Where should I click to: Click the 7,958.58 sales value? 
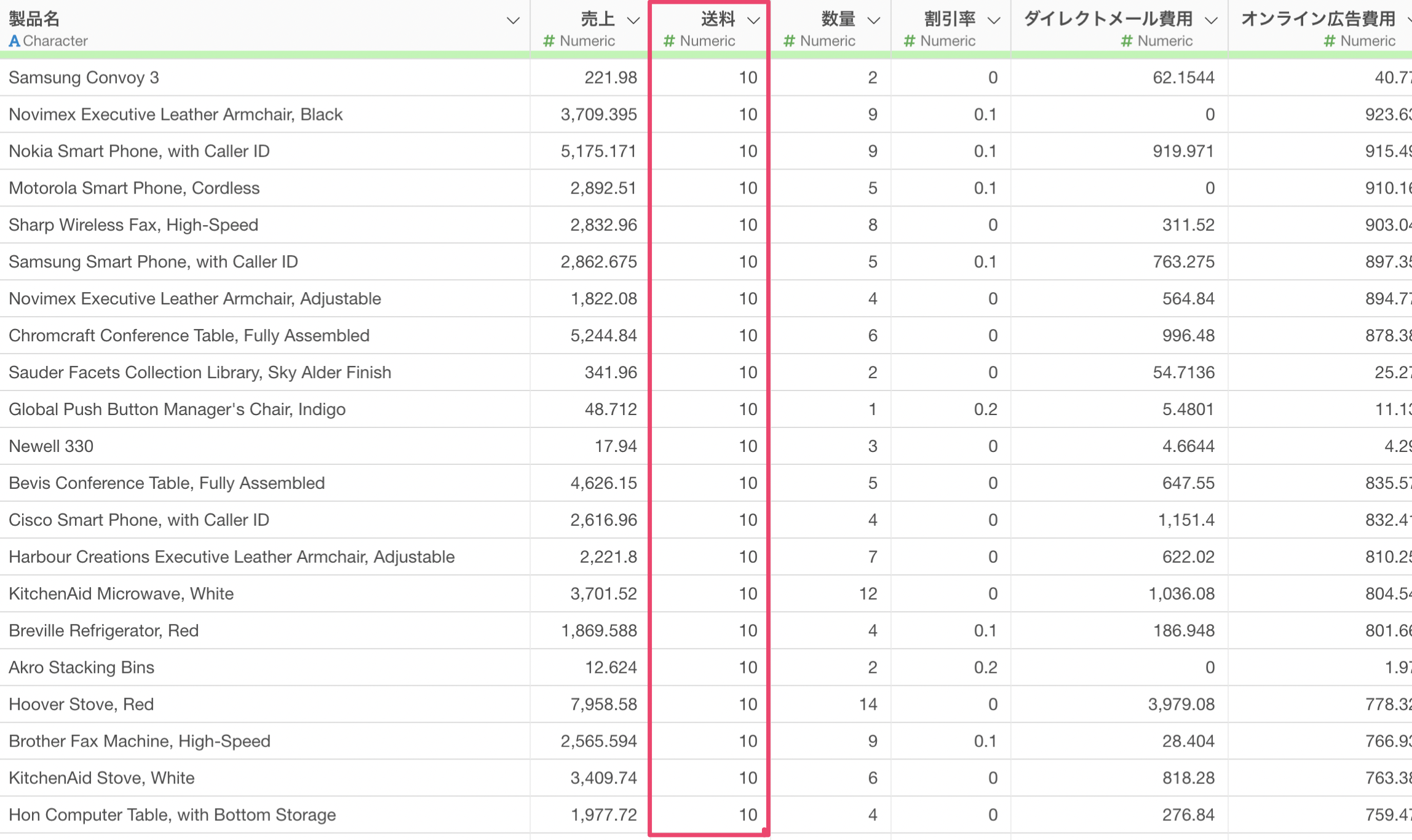[x=603, y=705]
